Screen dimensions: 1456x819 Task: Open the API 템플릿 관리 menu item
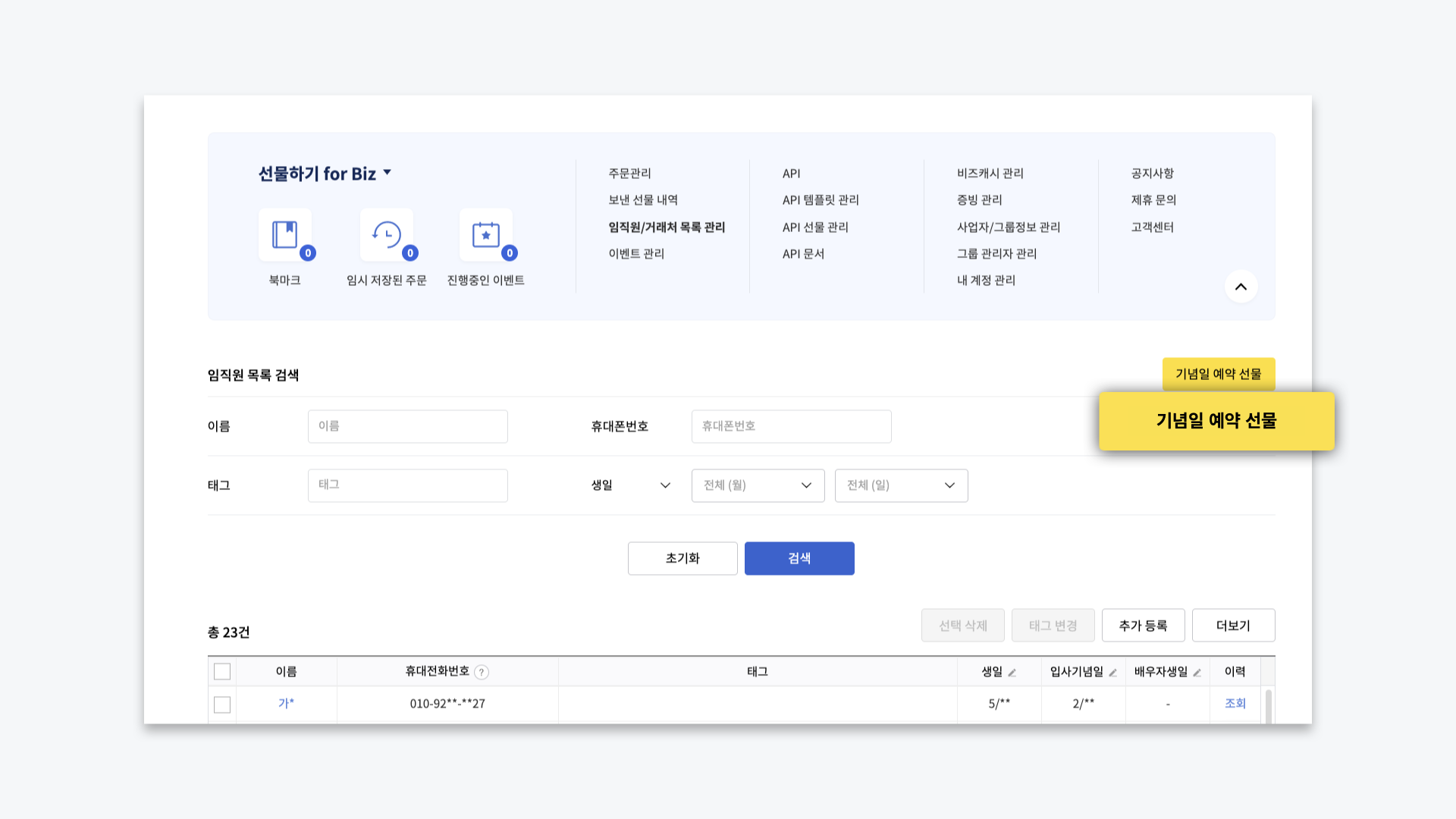click(x=821, y=200)
